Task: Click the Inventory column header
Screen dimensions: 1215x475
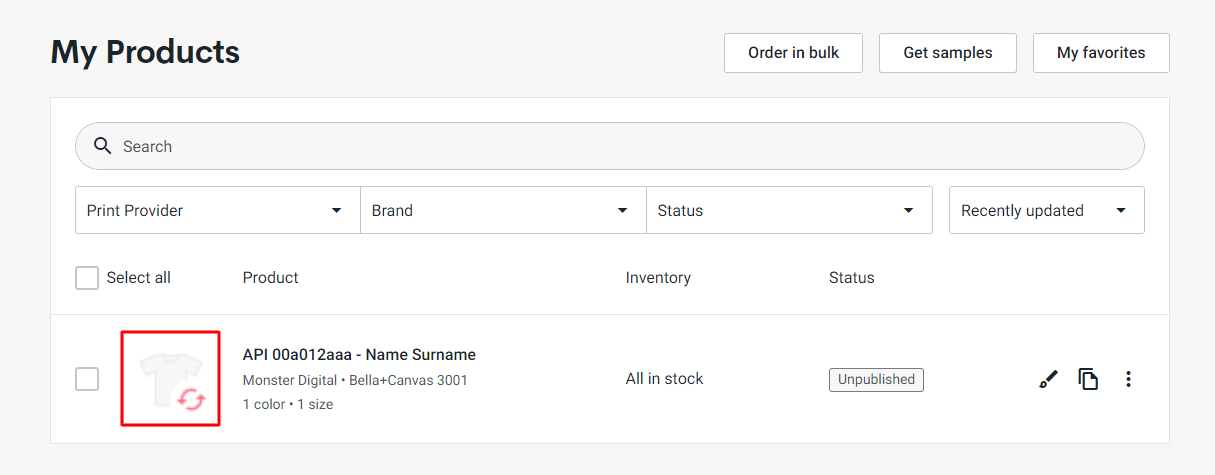Action: (x=658, y=278)
